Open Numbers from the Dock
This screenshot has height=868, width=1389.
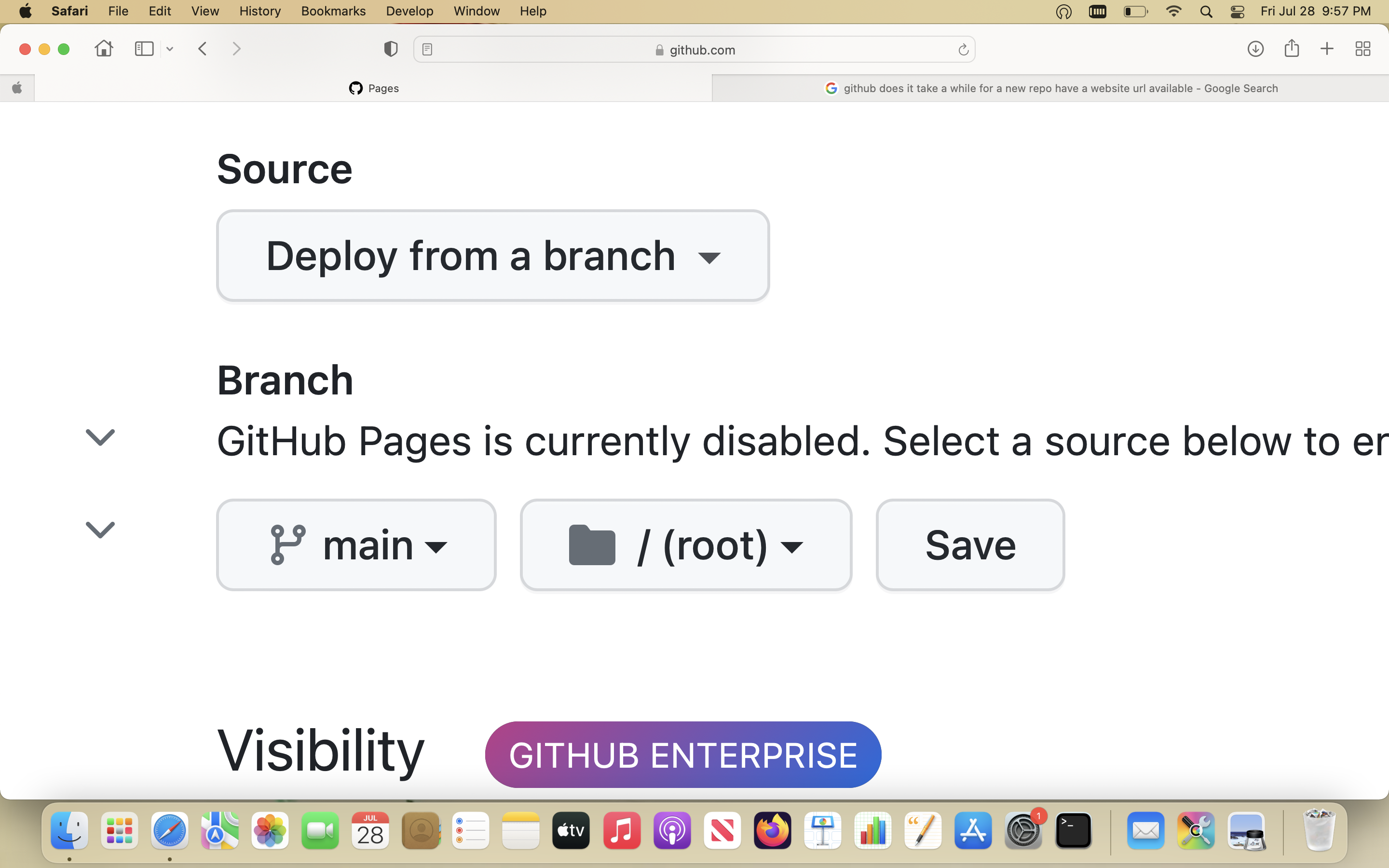(x=872, y=830)
